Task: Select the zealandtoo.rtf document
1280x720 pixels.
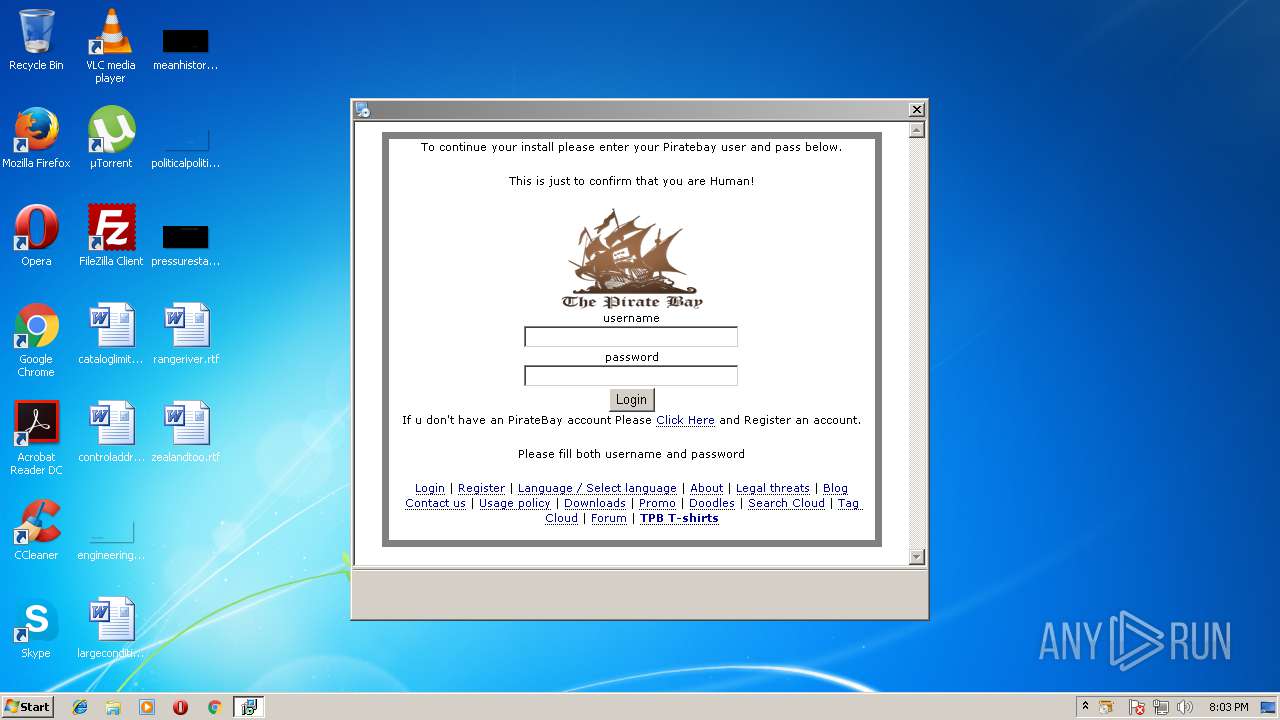Action: tap(186, 432)
